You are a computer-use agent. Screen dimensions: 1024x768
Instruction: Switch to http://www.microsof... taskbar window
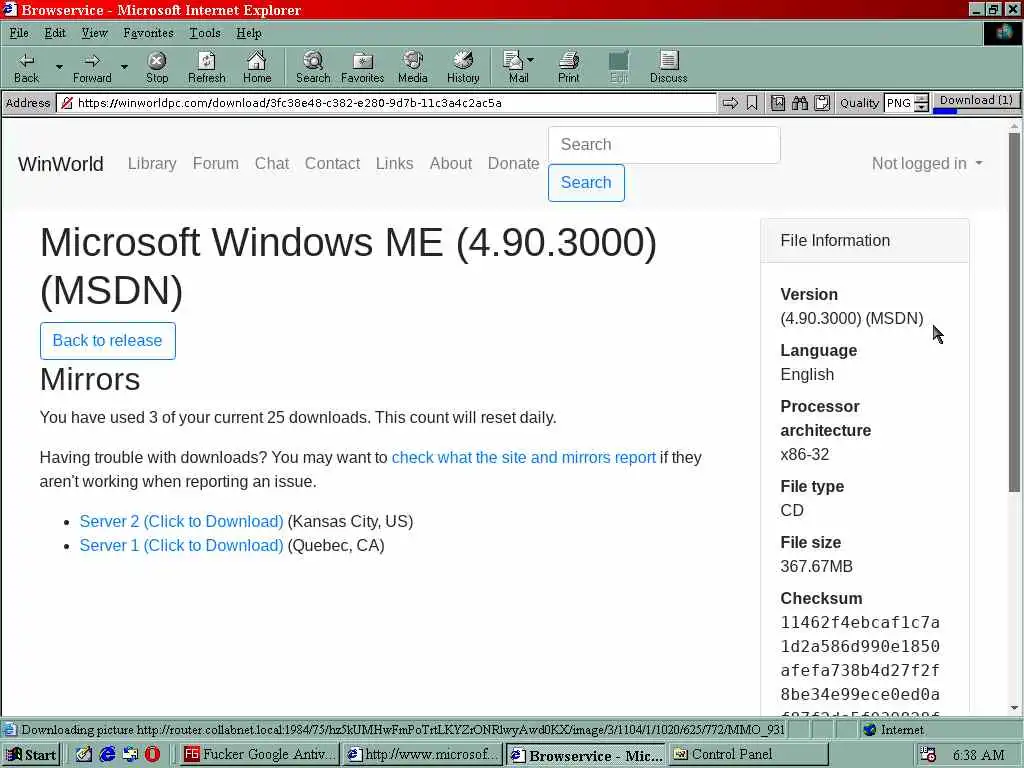[424, 754]
